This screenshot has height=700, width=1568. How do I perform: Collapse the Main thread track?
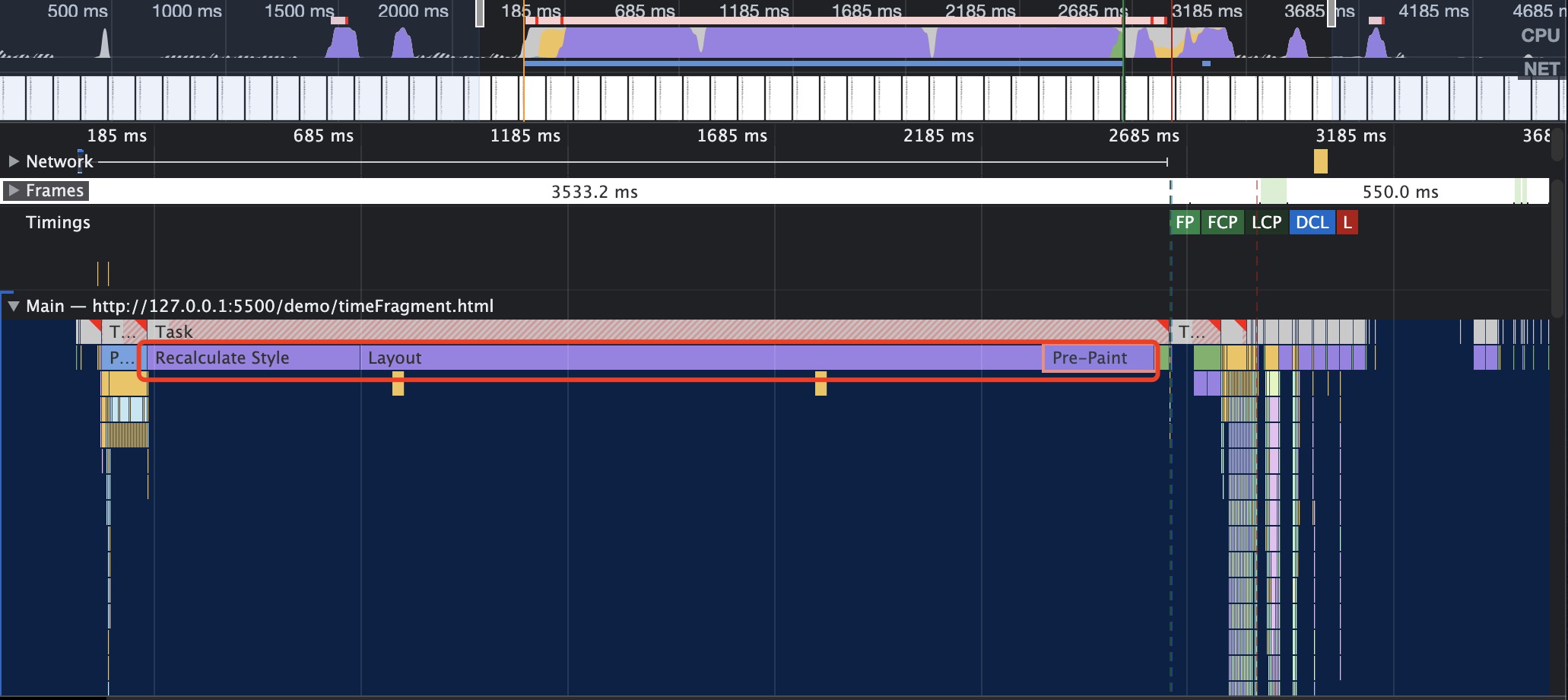point(14,306)
